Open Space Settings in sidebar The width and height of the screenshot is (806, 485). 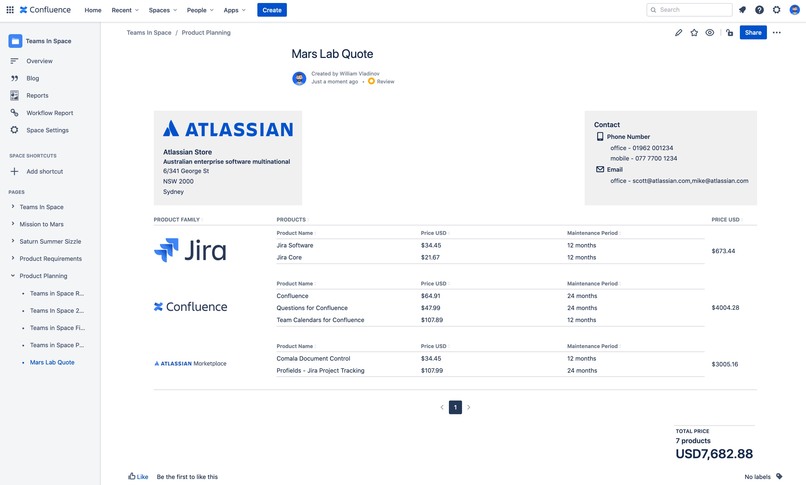(47, 130)
